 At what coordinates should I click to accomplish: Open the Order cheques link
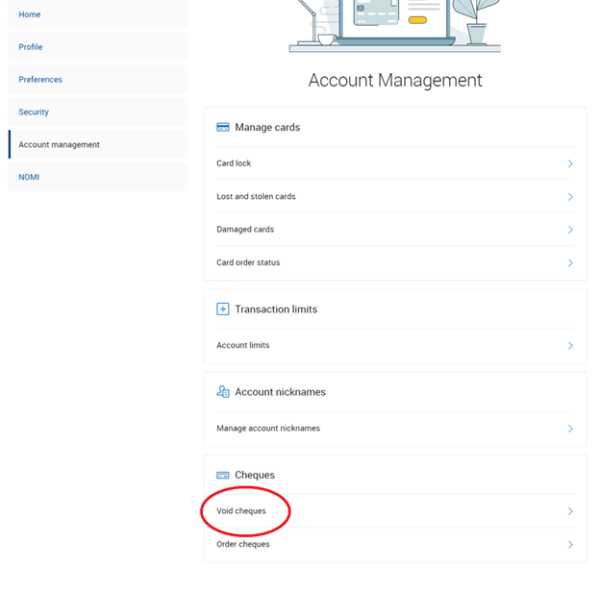pos(243,545)
